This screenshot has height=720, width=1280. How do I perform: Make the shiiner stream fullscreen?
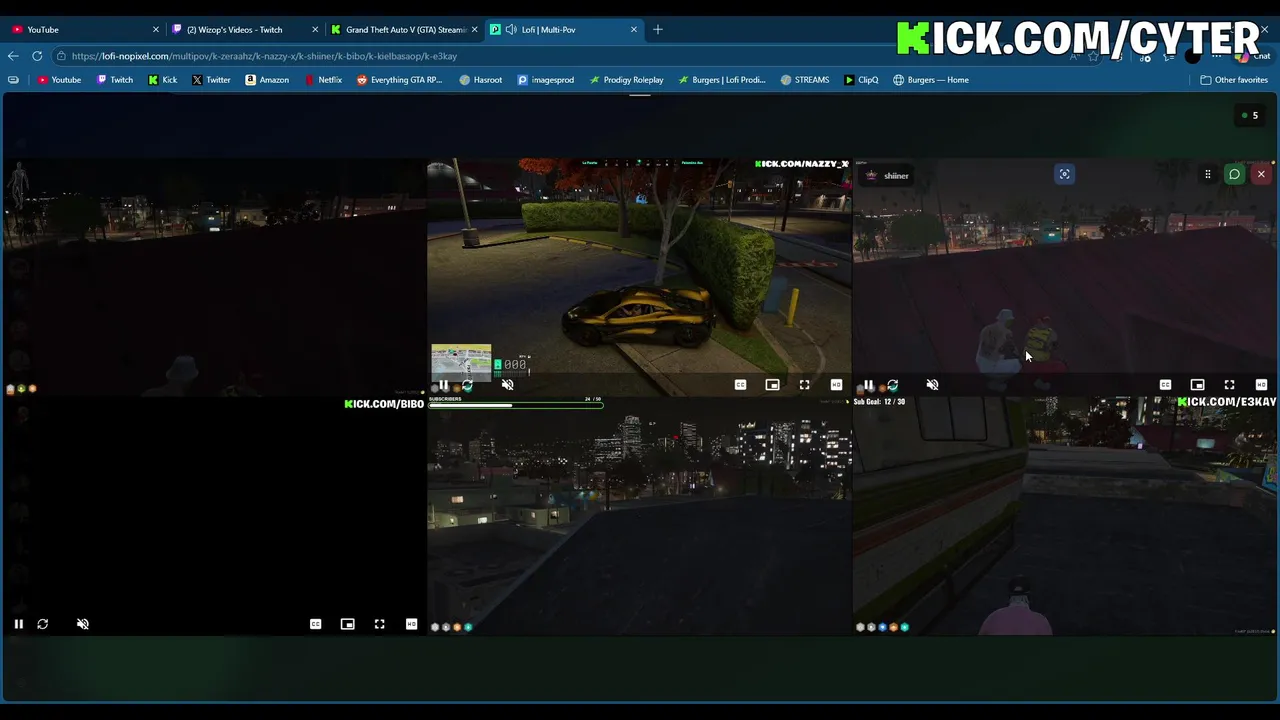click(1229, 385)
